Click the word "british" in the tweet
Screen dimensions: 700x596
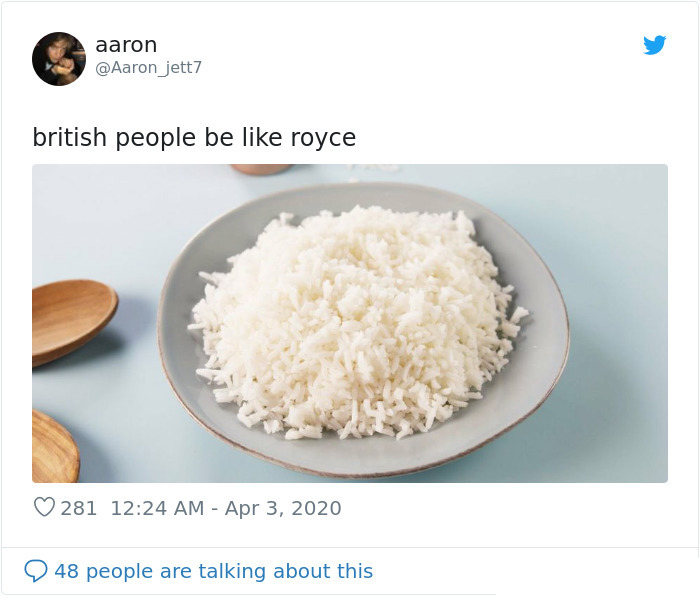pos(70,137)
